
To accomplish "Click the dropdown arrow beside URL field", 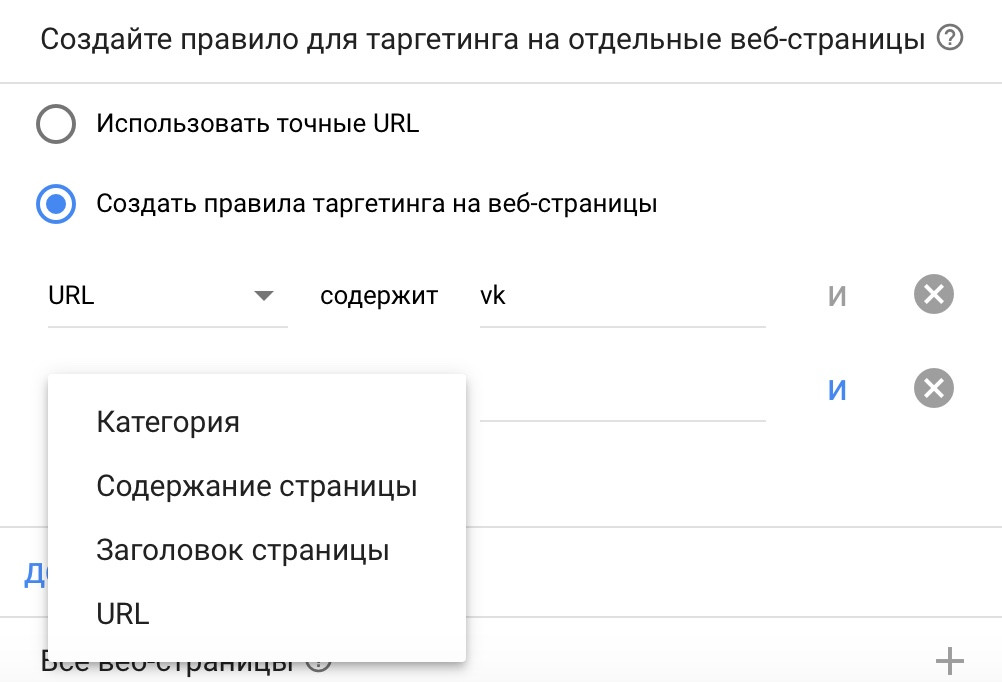I will pyautogui.click(x=264, y=294).
